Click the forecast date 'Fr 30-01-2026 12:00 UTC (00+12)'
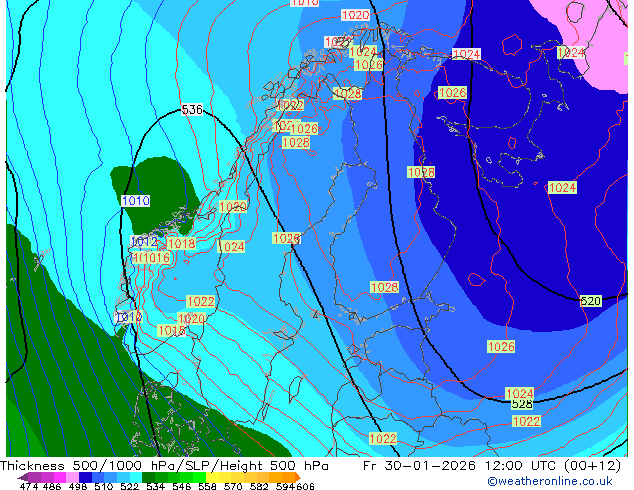The image size is (634, 490). [x=492, y=466]
